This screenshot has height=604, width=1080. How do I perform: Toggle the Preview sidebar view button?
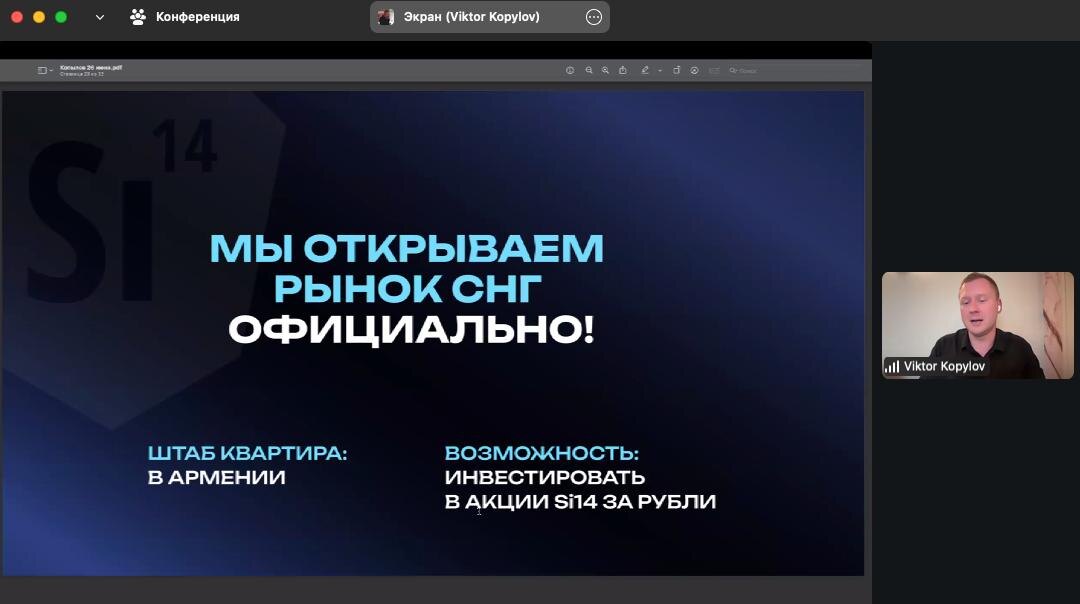(42, 70)
